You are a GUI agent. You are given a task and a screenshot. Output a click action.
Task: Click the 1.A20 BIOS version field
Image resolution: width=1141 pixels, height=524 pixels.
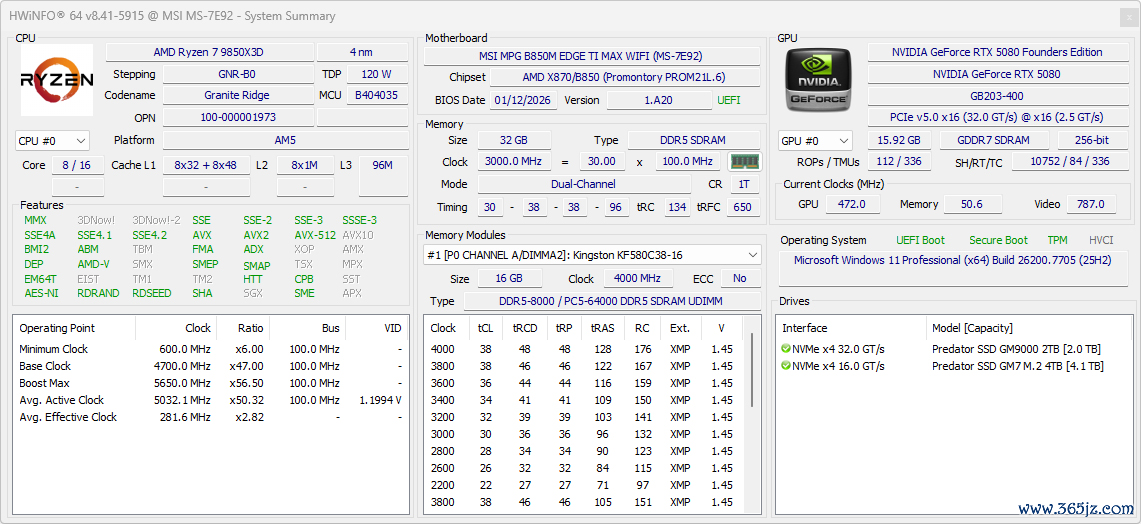pos(659,100)
